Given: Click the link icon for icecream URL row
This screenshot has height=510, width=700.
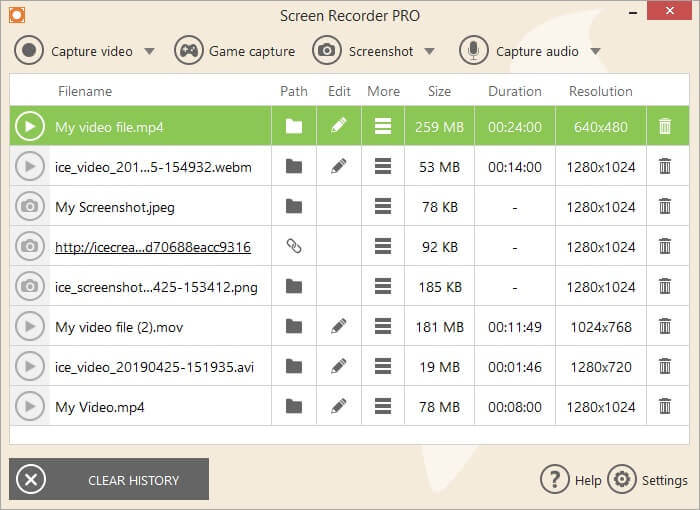Looking at the screenshot, I should click(x=293, y=247).
